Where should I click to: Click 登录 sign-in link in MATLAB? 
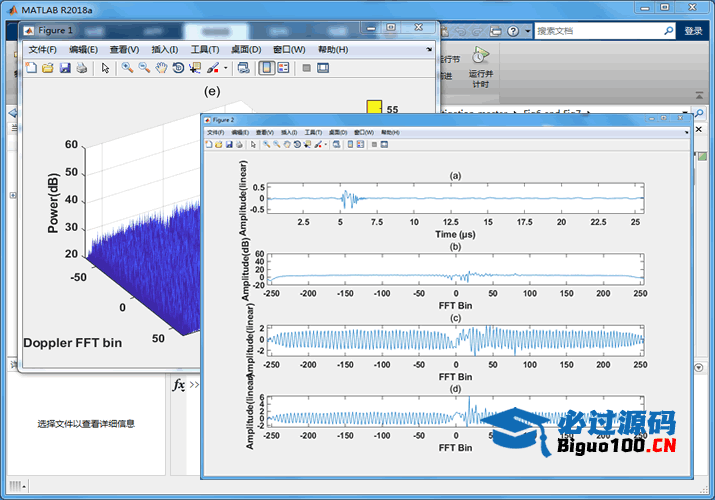[693, 31]
